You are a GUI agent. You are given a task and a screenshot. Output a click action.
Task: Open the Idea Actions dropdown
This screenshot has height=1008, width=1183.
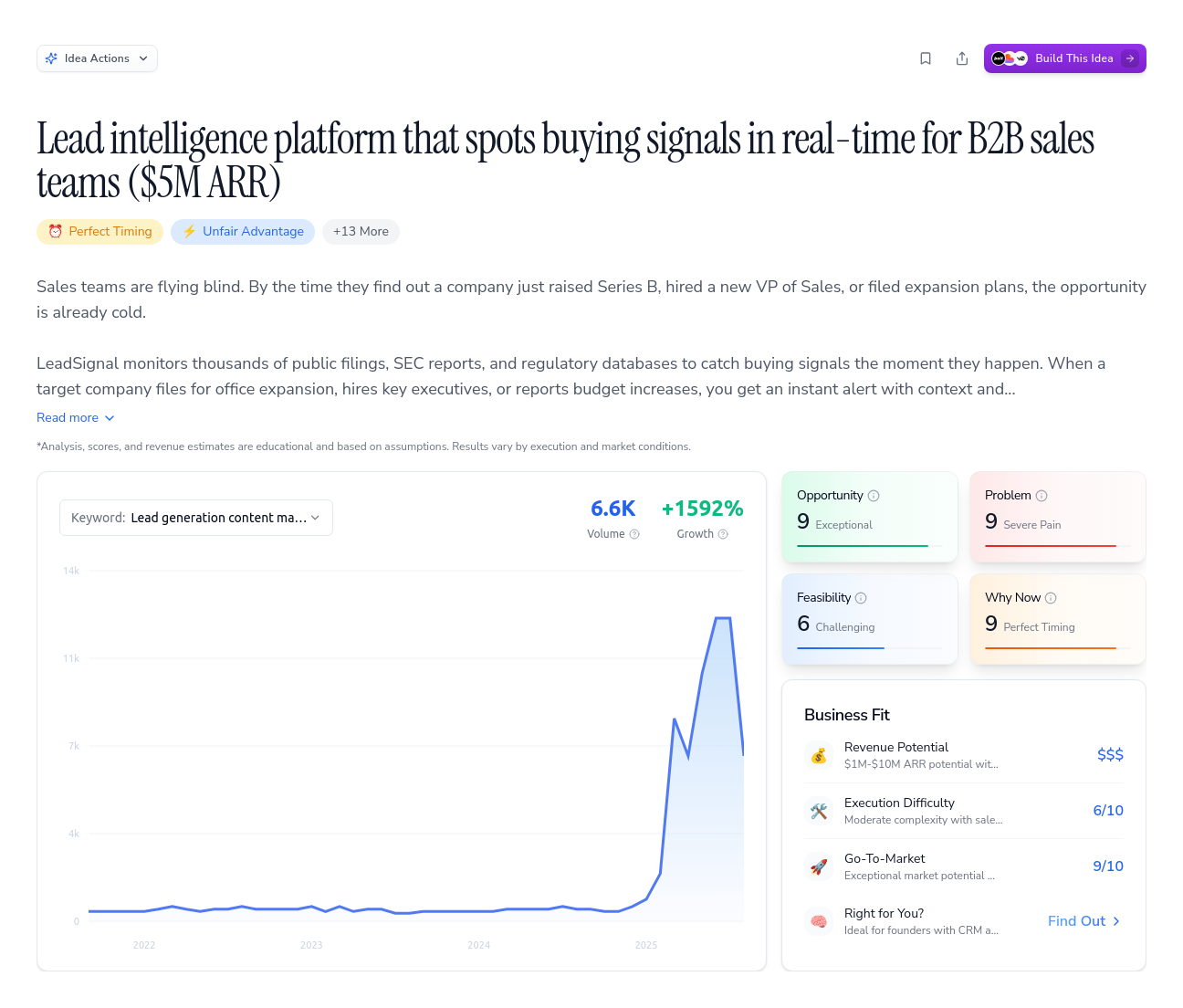click(97, 58)
